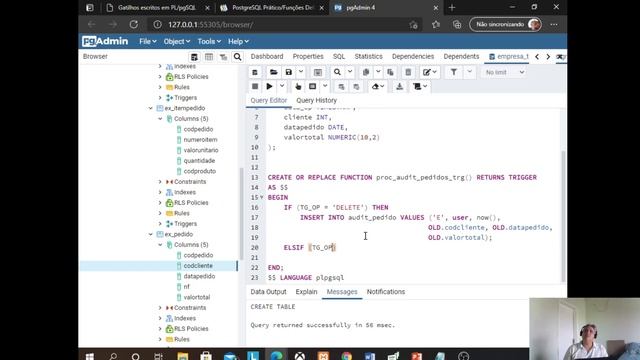The image size is (640, 360).
Task: Click the Explain hand-pointer icon
Action: tap(298, 87)
